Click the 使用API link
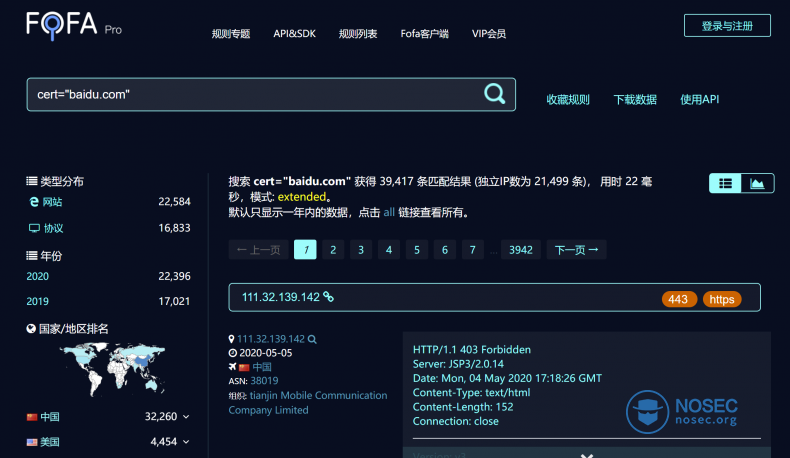 click(x=699, y=99)
